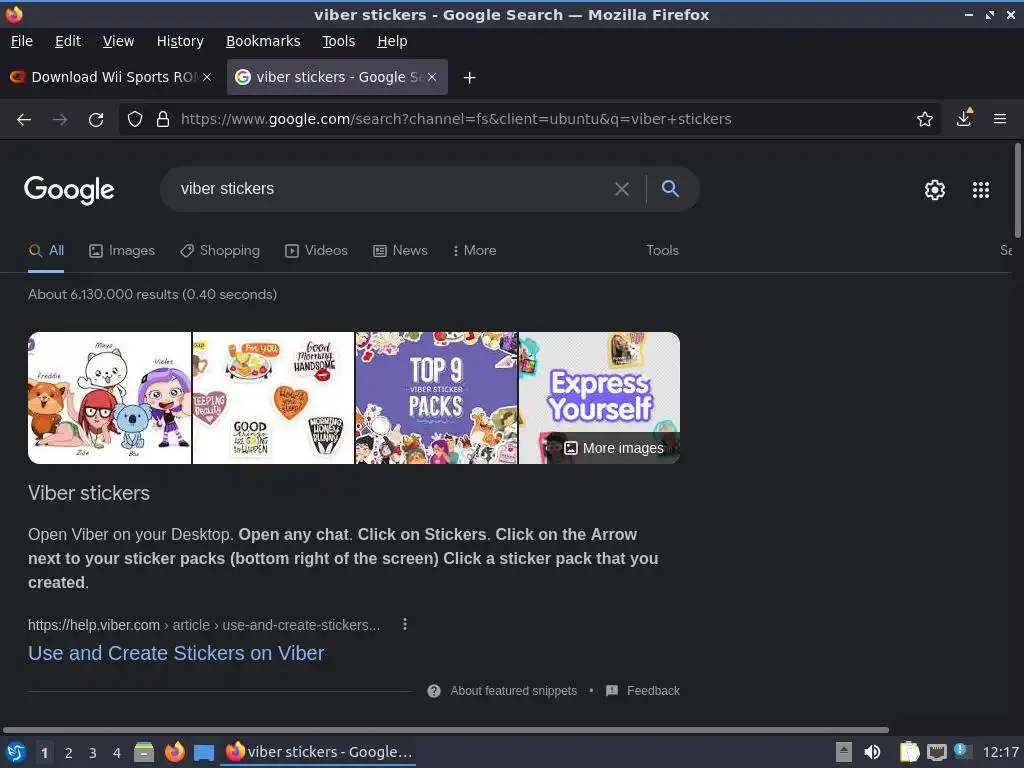This screenshot has height=768, width=1024.
Task: Close the viber stickers Google Search tab
Action: tap(432, 77)
